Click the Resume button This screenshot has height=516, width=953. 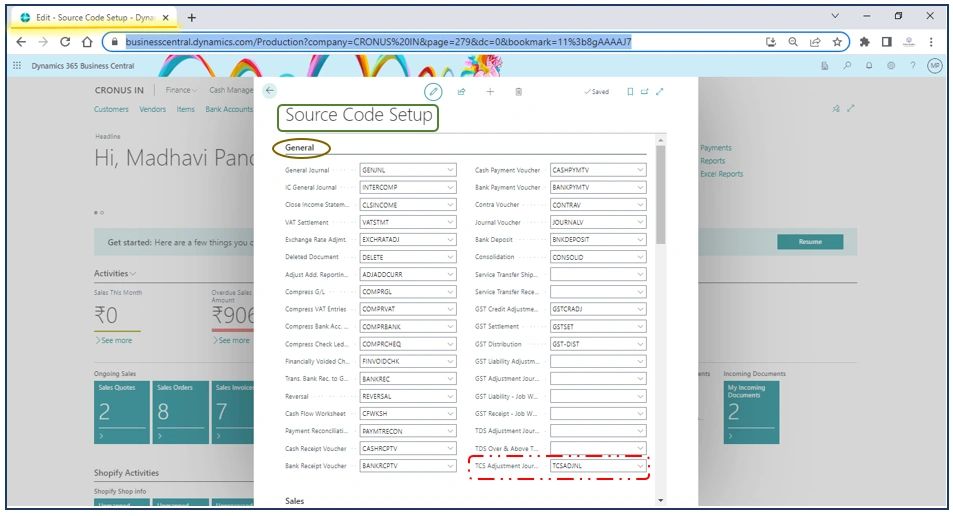809,242
